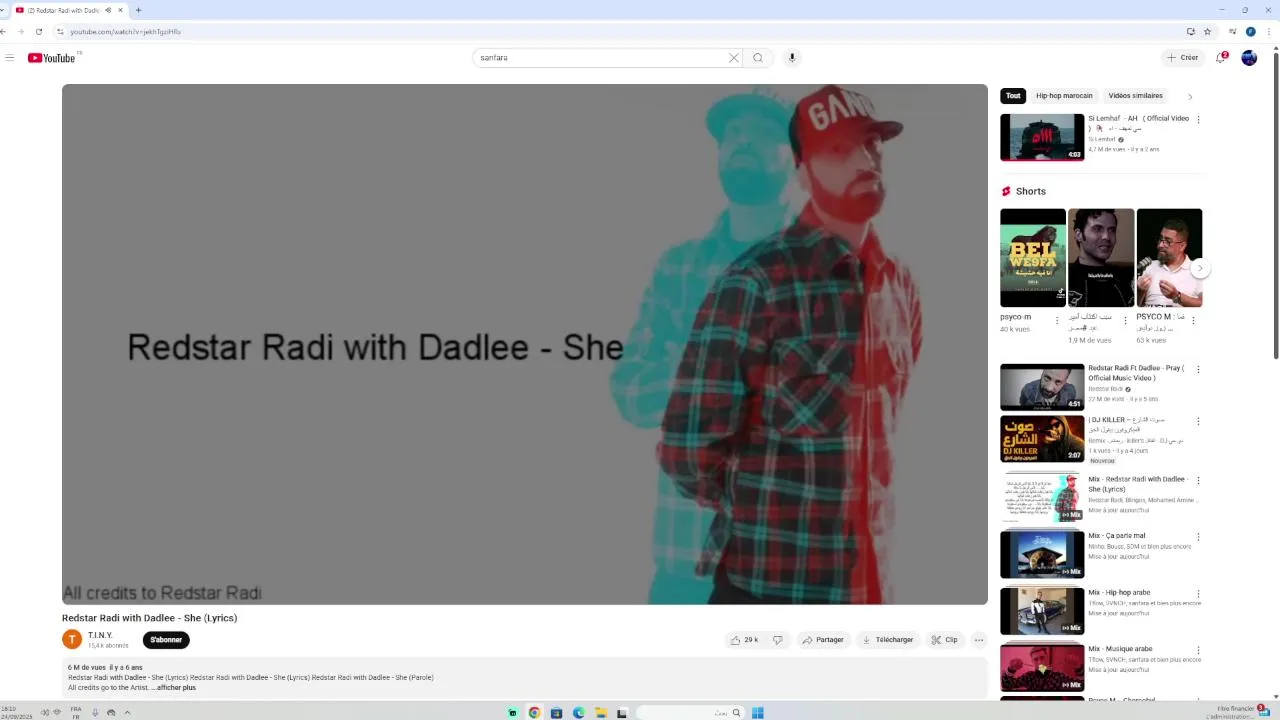Reload the page in the browser
The height and width of the screenshot is (720, 1280).
pos(39,32)
